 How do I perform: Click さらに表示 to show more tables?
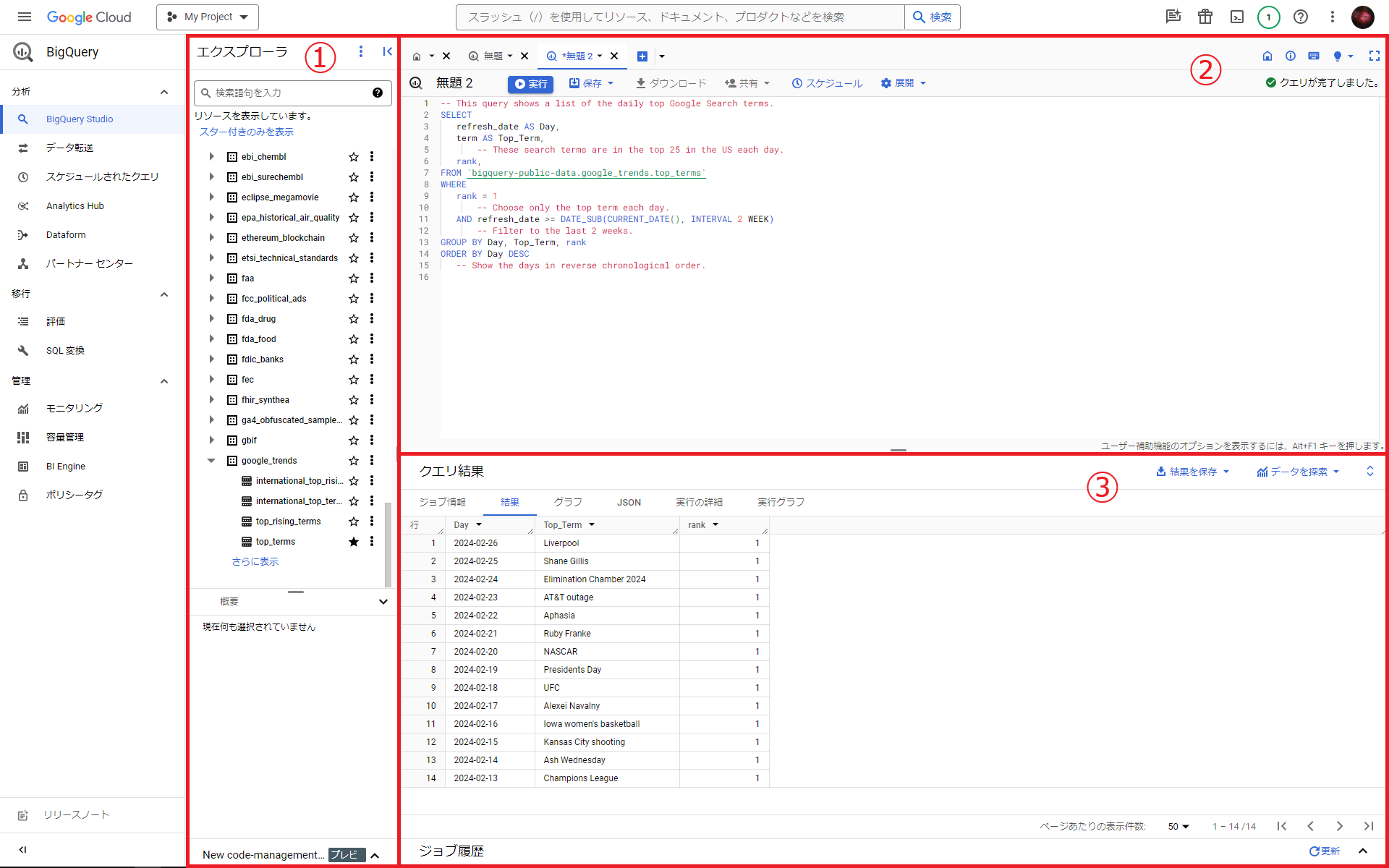coord(255,561)
